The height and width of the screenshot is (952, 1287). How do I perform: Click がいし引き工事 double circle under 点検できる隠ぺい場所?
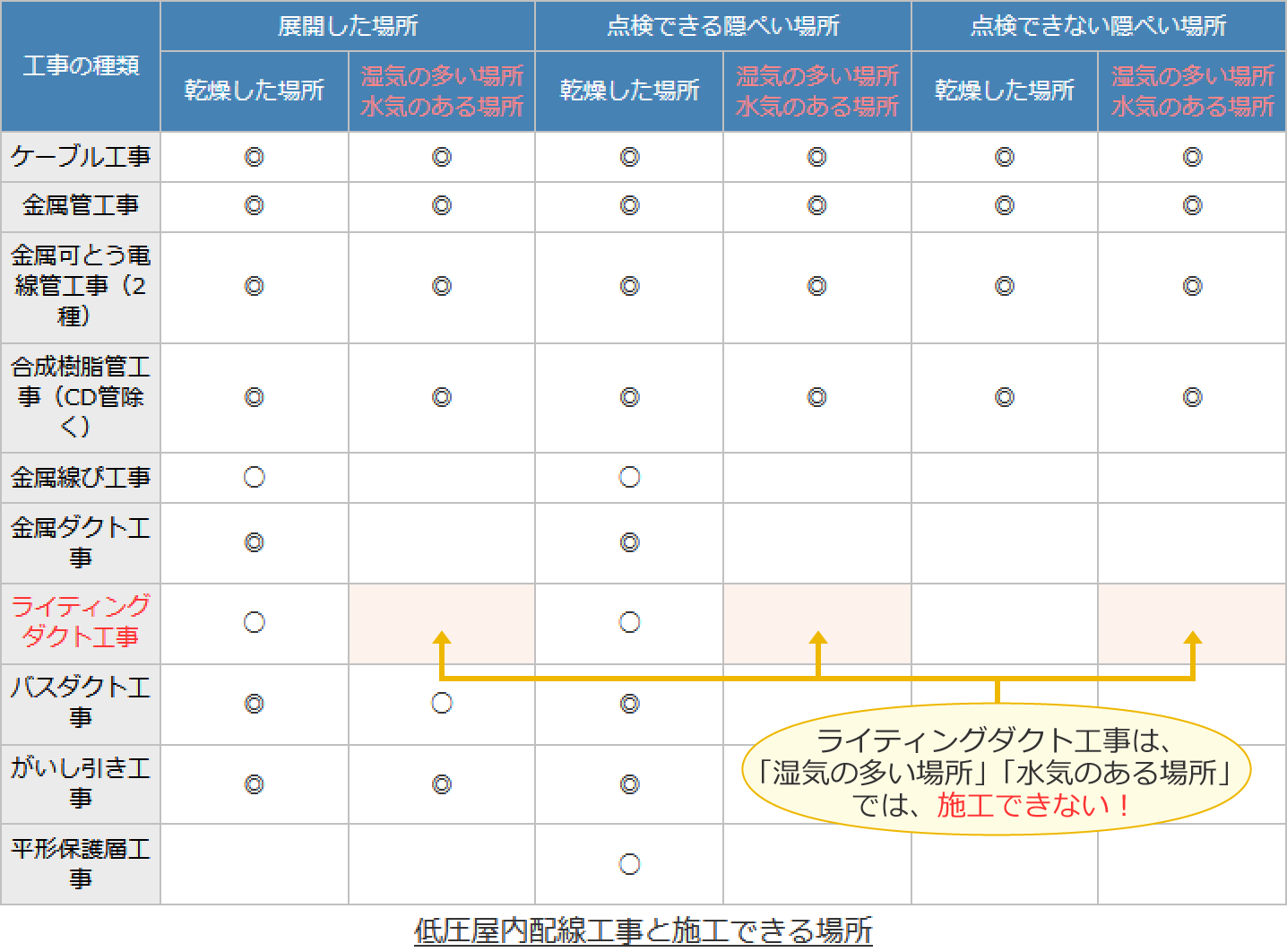point(629,784)
